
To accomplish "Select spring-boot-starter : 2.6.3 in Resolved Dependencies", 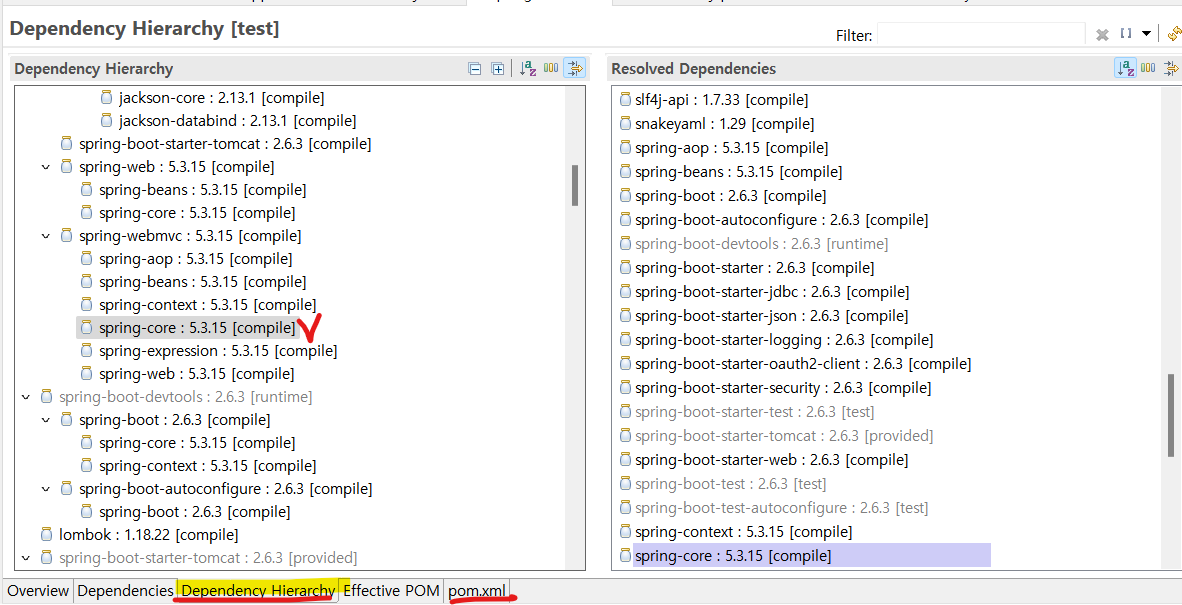I will [755, 267].
